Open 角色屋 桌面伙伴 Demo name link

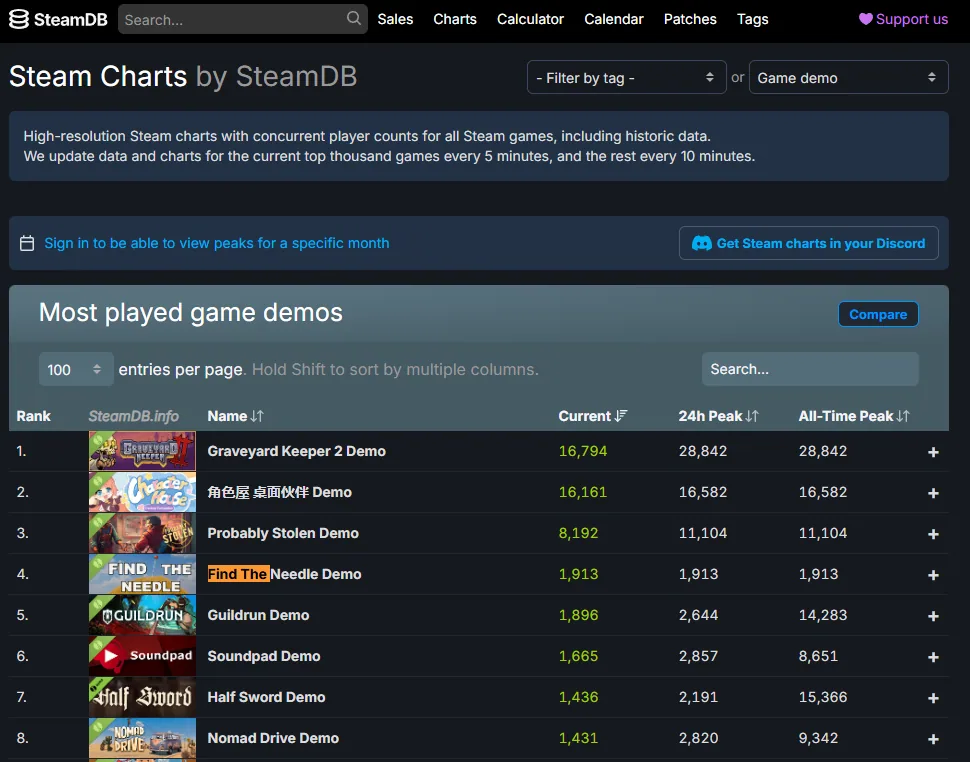(279, 492)
